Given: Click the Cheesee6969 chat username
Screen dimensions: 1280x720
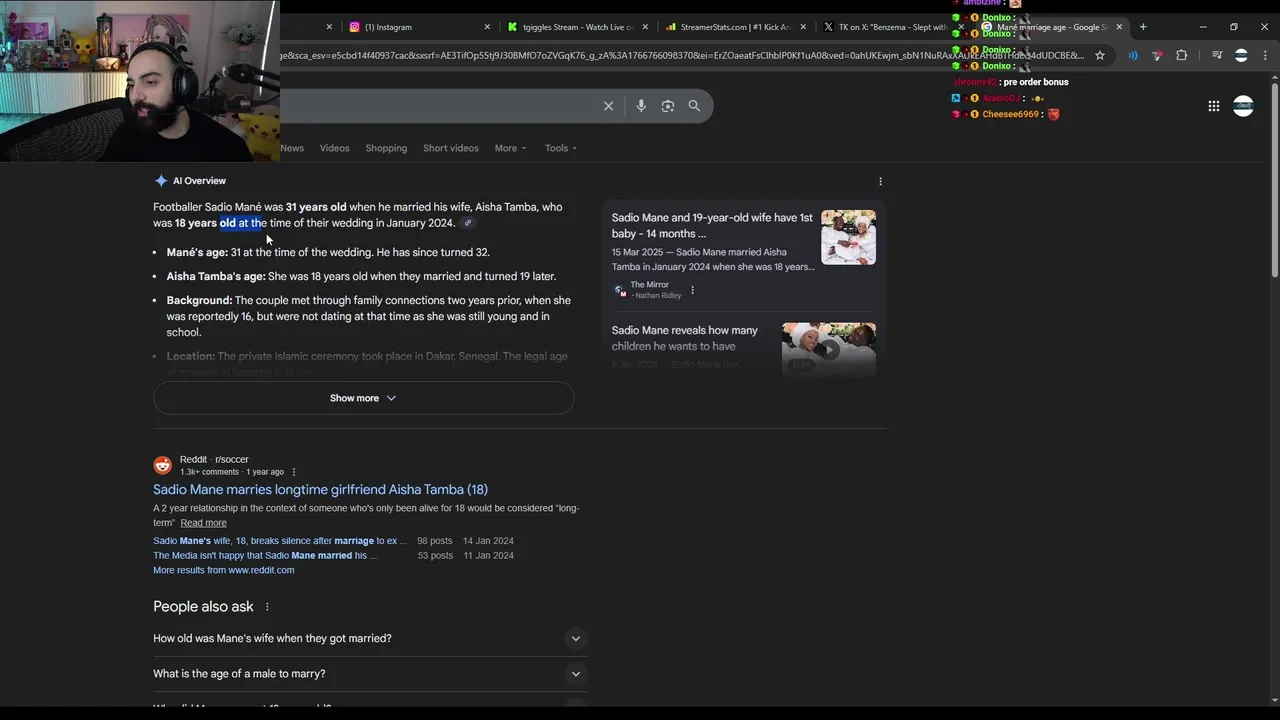Looking at the screenshot, I should (x=1010, y=114).
